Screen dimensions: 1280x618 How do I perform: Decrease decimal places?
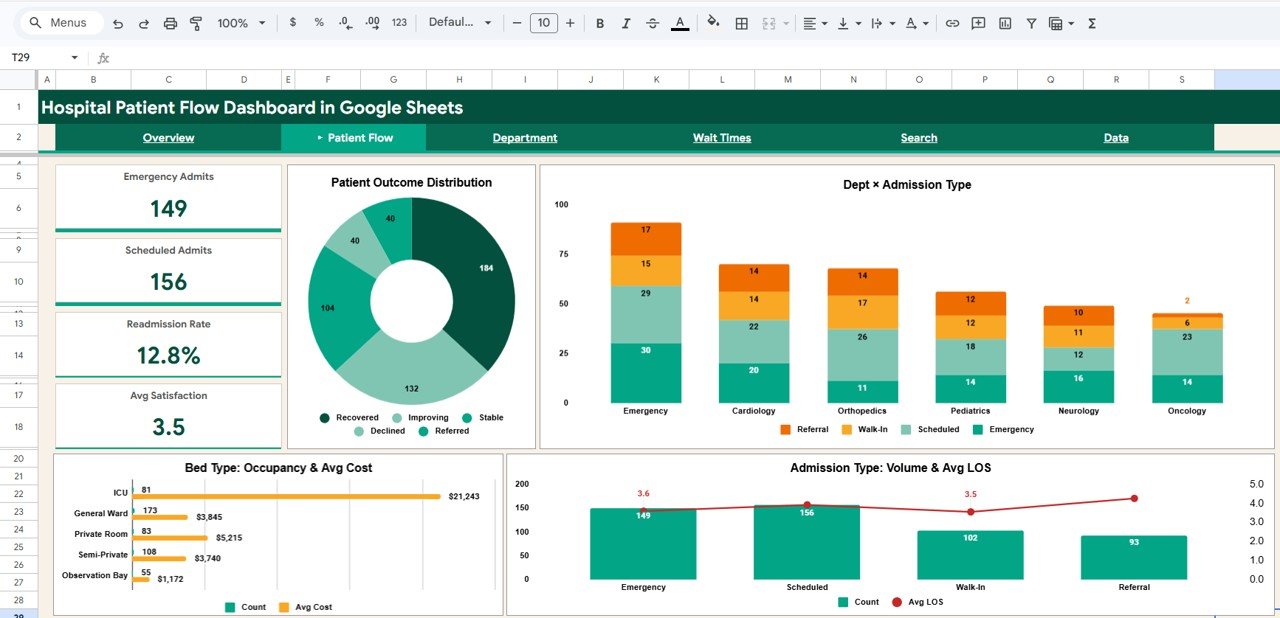[344, 22]
